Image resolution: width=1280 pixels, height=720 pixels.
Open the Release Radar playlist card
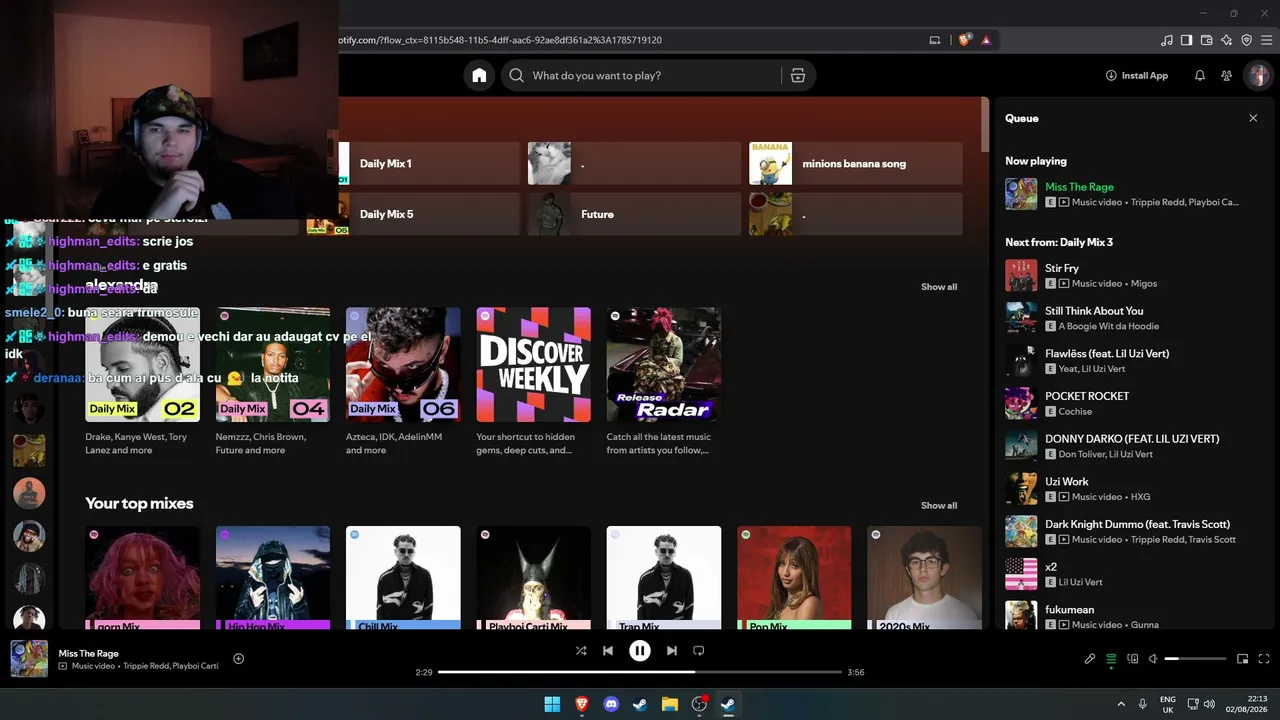coord(664,382)
